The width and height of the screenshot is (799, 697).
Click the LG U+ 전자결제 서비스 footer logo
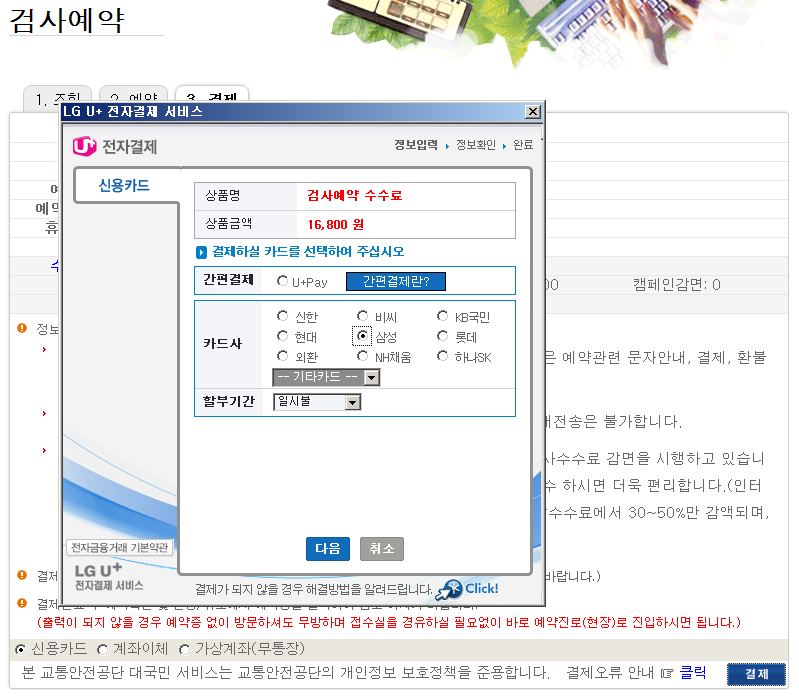tap(109, 576)
